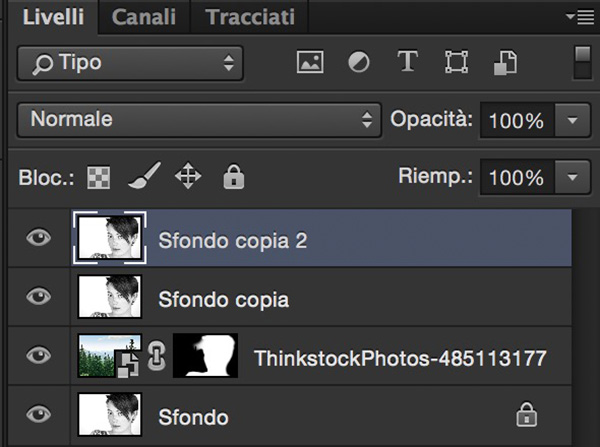Lock all padlock icon in Bloc. row
This screenshot has width=600, height=447.
click(x=234, y=177)
